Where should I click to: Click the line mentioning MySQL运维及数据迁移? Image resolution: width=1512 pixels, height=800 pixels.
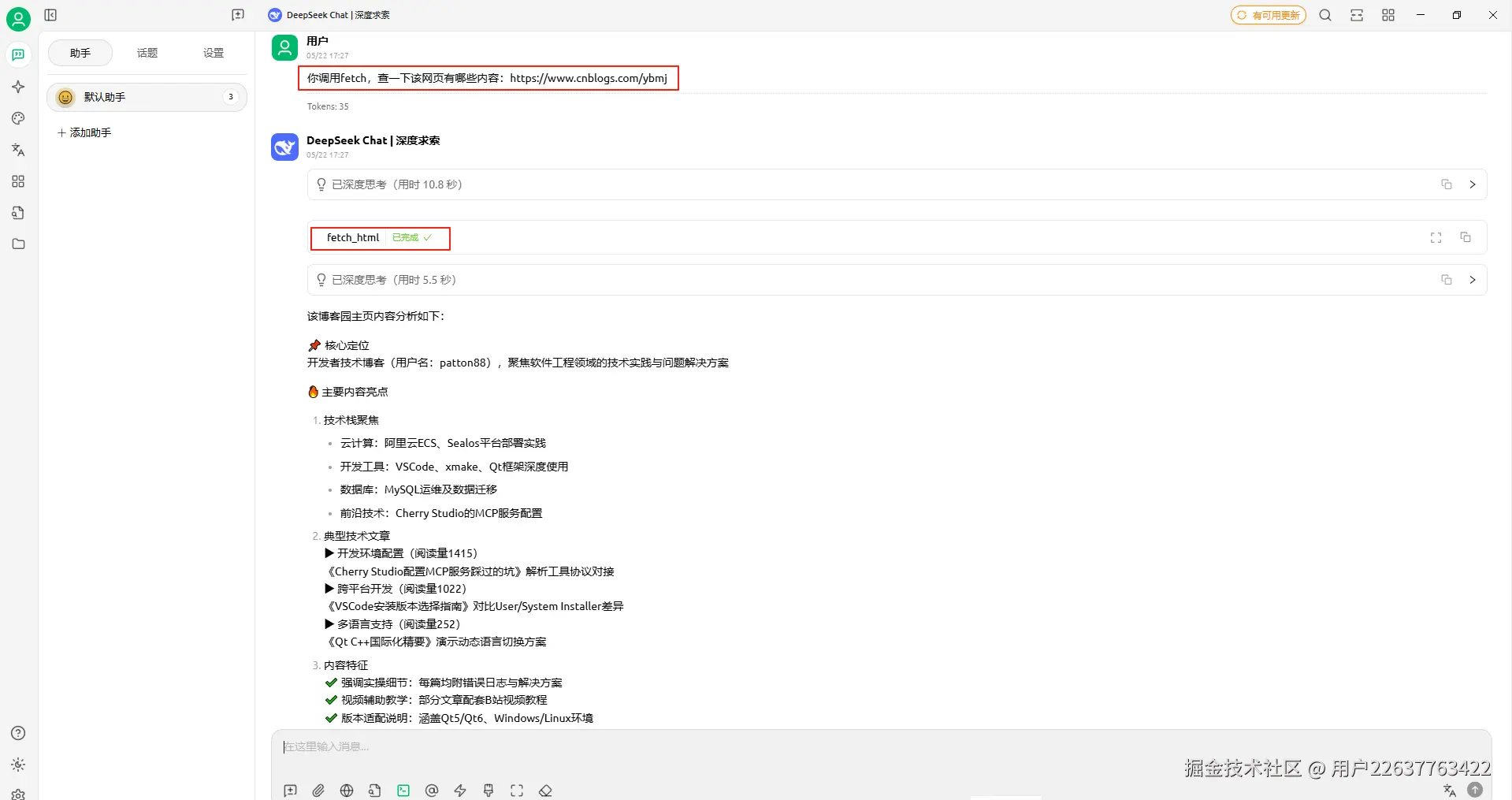click(418, 489)
